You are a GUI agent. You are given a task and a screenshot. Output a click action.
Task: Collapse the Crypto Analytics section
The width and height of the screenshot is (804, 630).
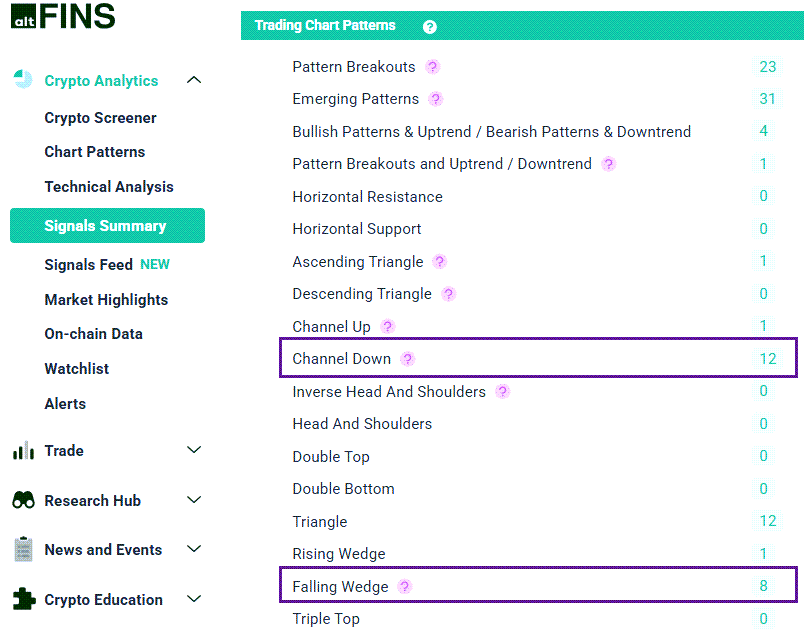pyautogui.click(x=194, y=80)
